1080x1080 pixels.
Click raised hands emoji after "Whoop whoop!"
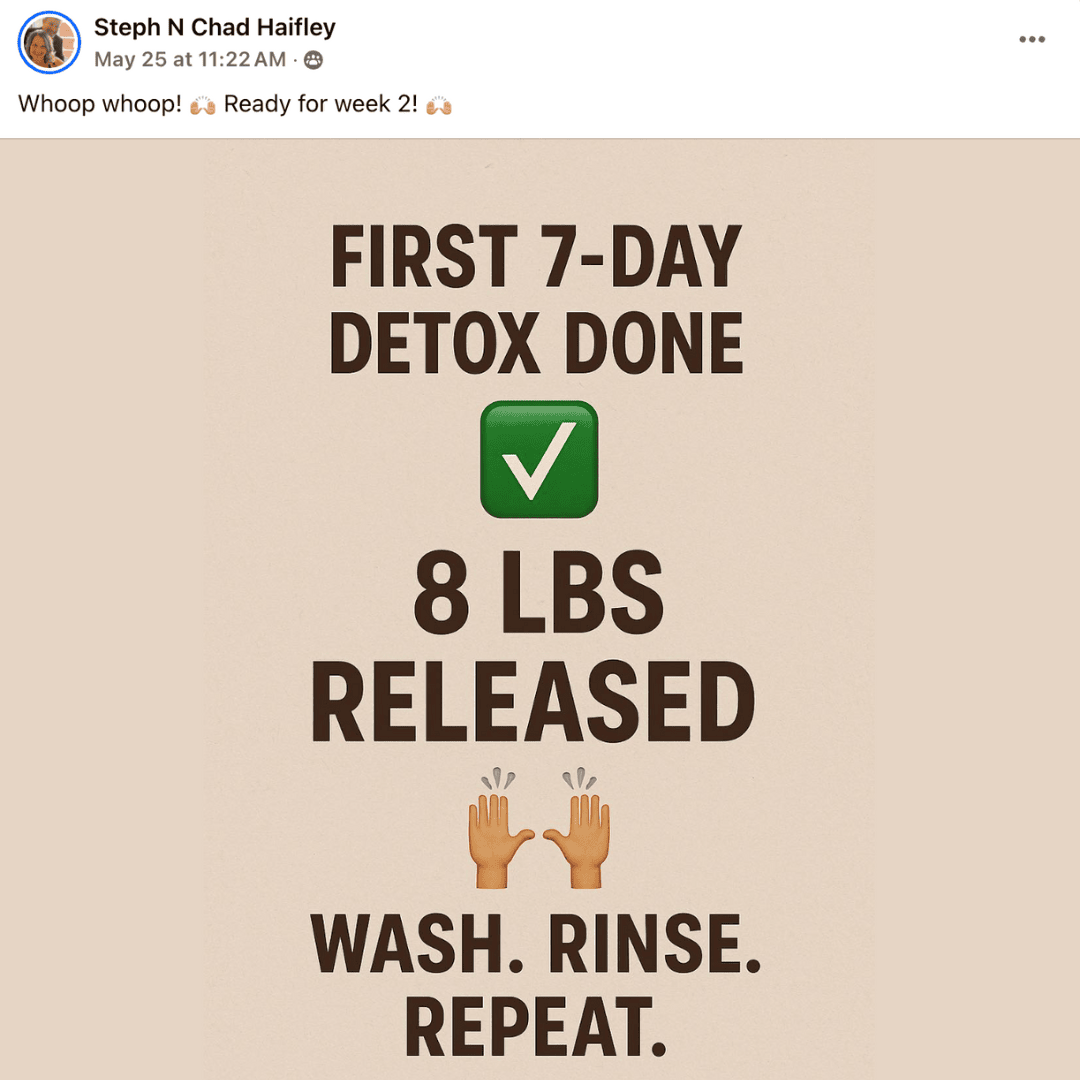tap(202, 105)
